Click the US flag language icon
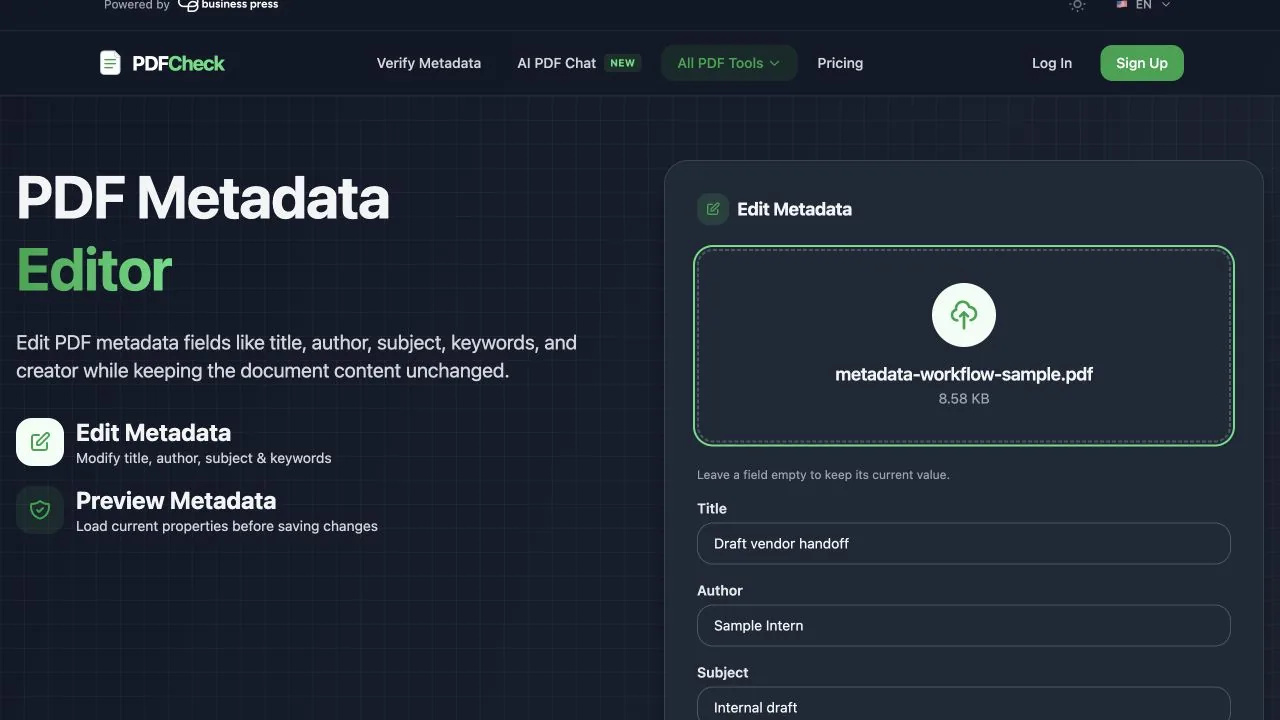The image size is (1280, 720). pos(1122,5)
